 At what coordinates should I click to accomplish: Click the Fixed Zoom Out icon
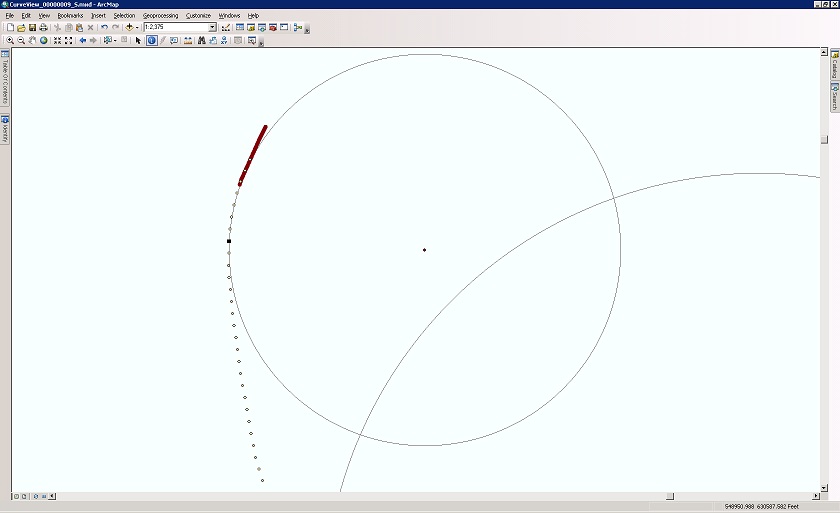[69, 40]
